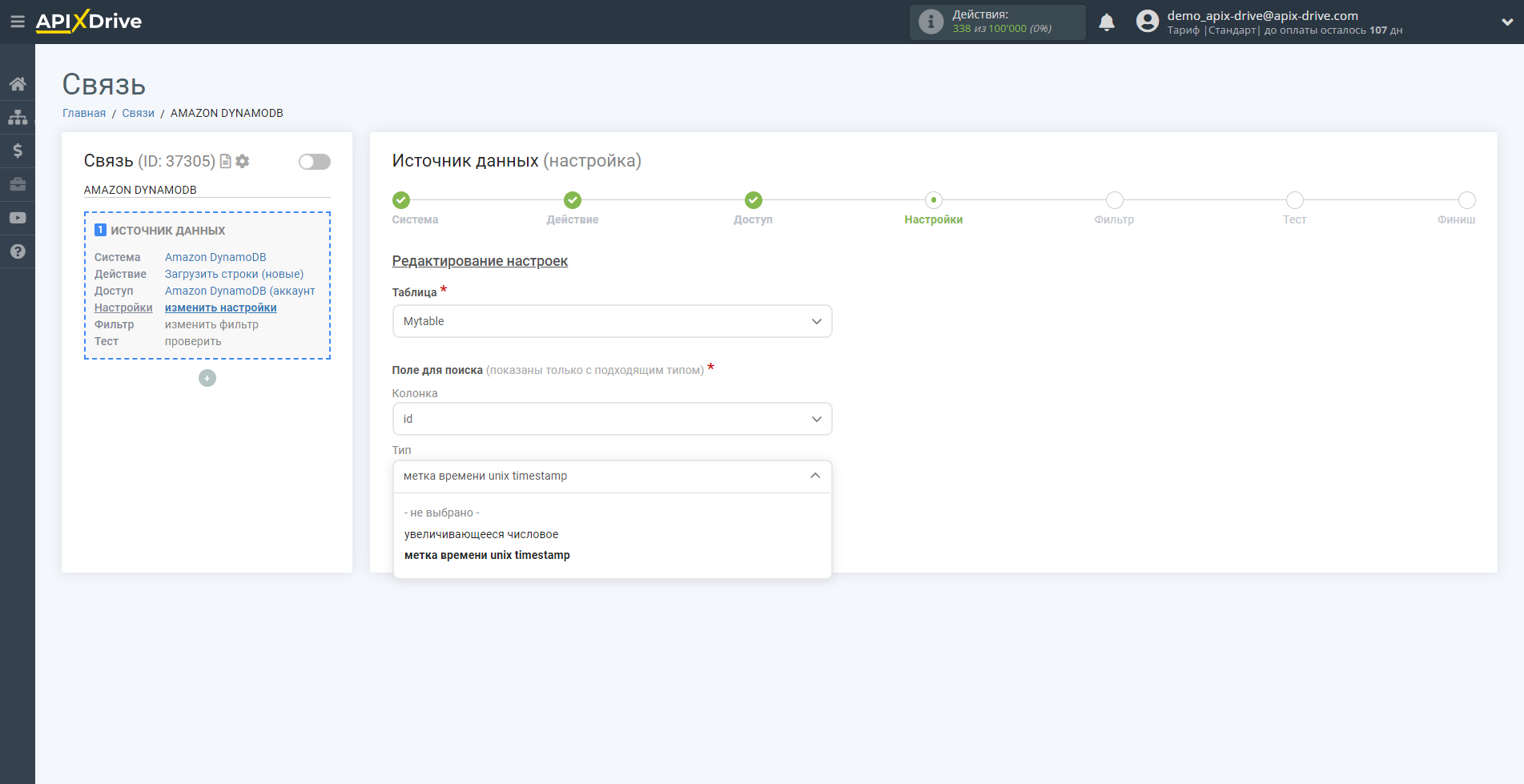Image resolution: width=1524 pixels, height=784 pixels.
Task: Click the AMAZON DYNAMODB connection name field
Action: [207, 190]
